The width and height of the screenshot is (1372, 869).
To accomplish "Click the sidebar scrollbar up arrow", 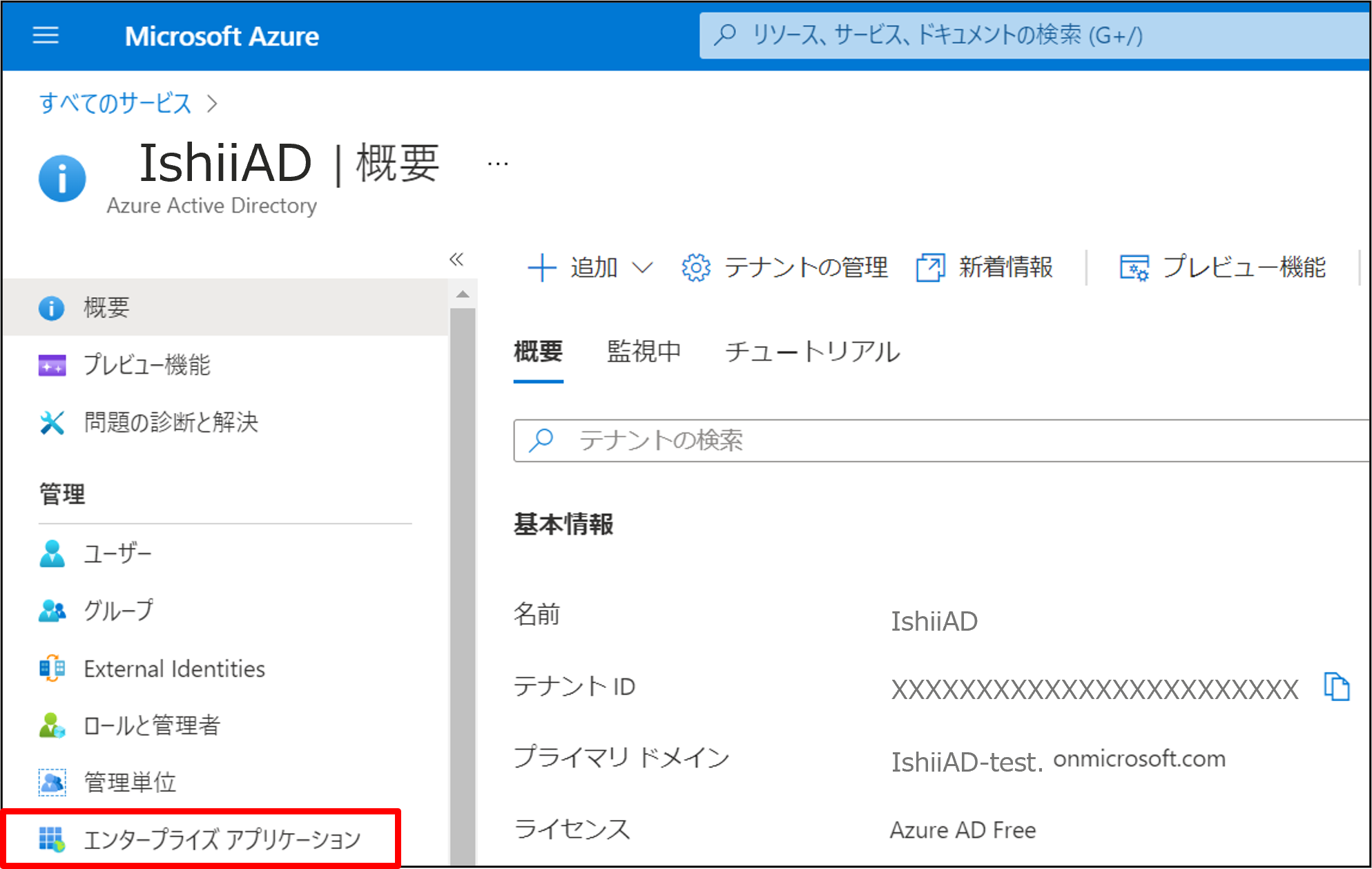I will pyautogui.click(x=463, y=295).
